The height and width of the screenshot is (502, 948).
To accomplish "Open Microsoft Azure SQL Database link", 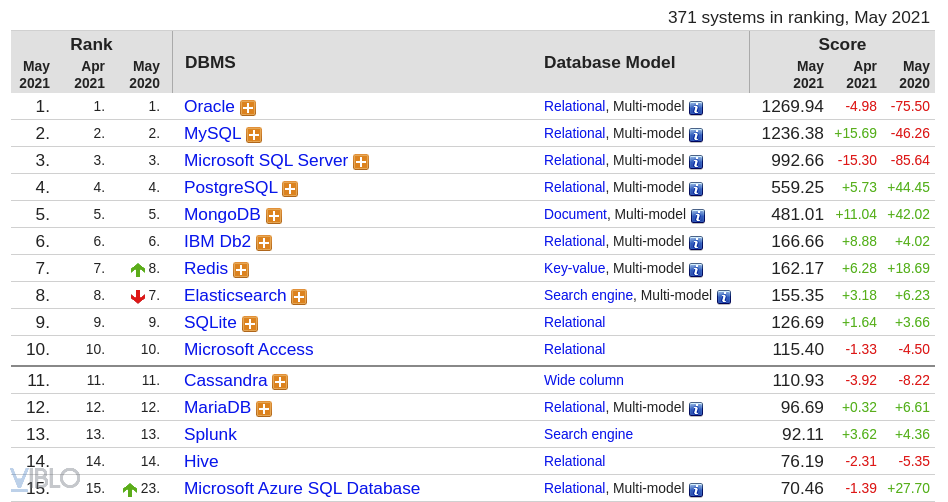I will click(x=301, y=488).
